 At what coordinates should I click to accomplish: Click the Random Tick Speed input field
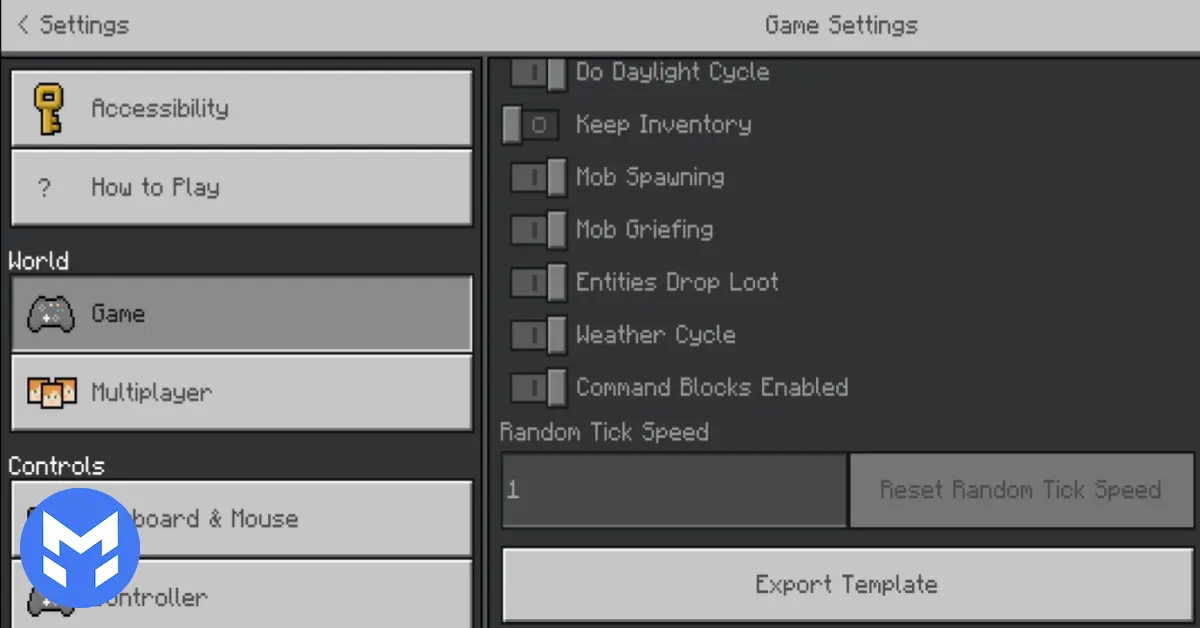tap(674, 490)
